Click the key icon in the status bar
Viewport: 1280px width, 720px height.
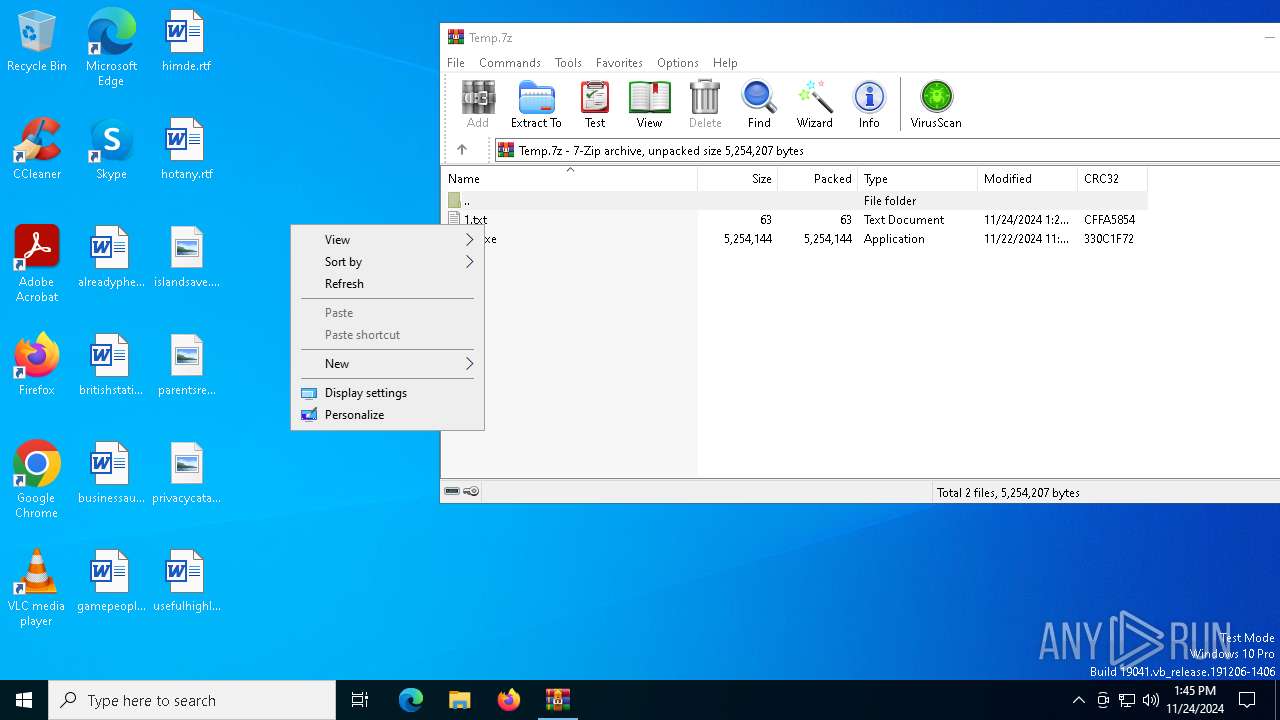click(471, 491)
